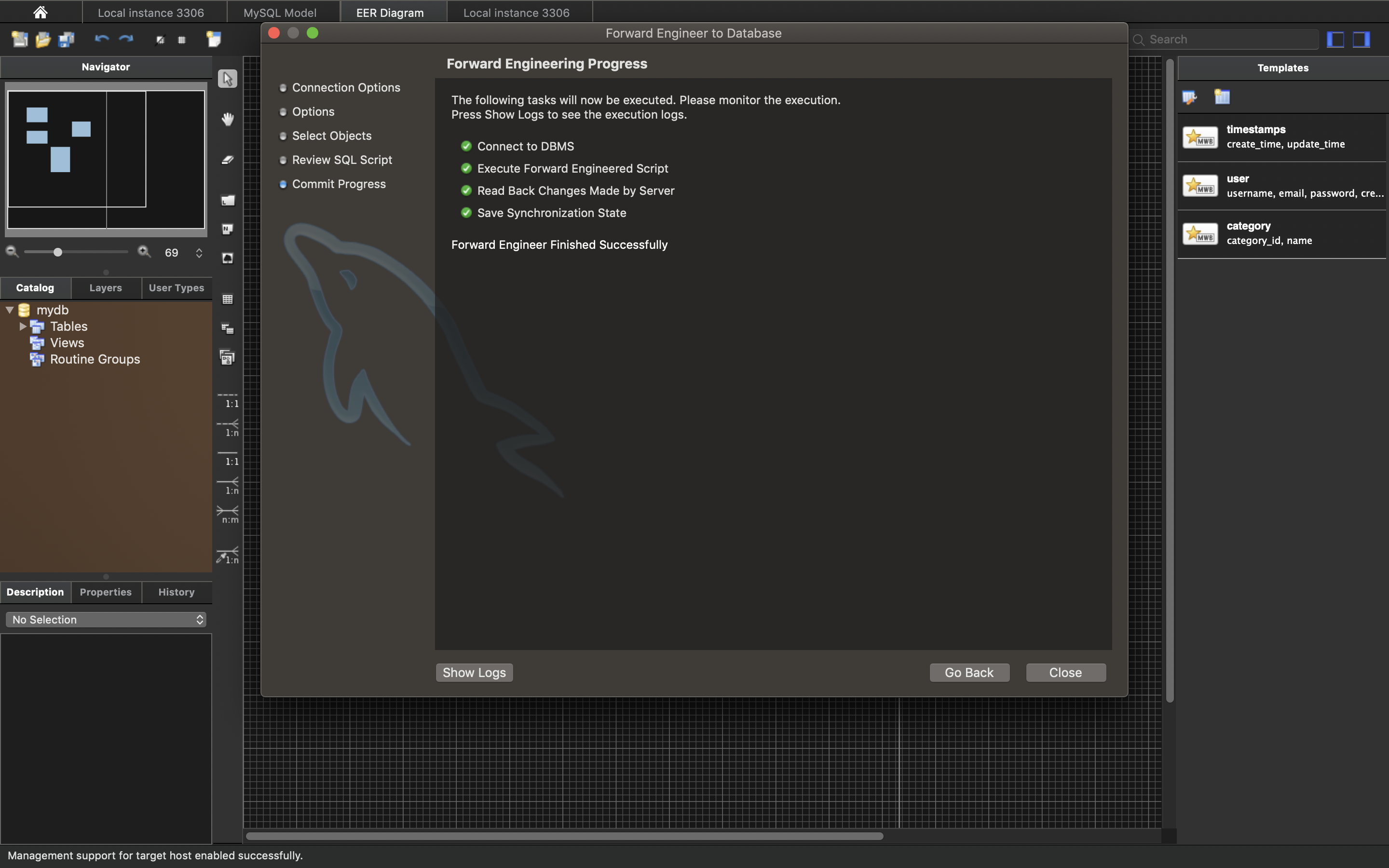Expand the Tables tree node
1389x868 pixels.
pyautogui.click(x=23, y=326)
